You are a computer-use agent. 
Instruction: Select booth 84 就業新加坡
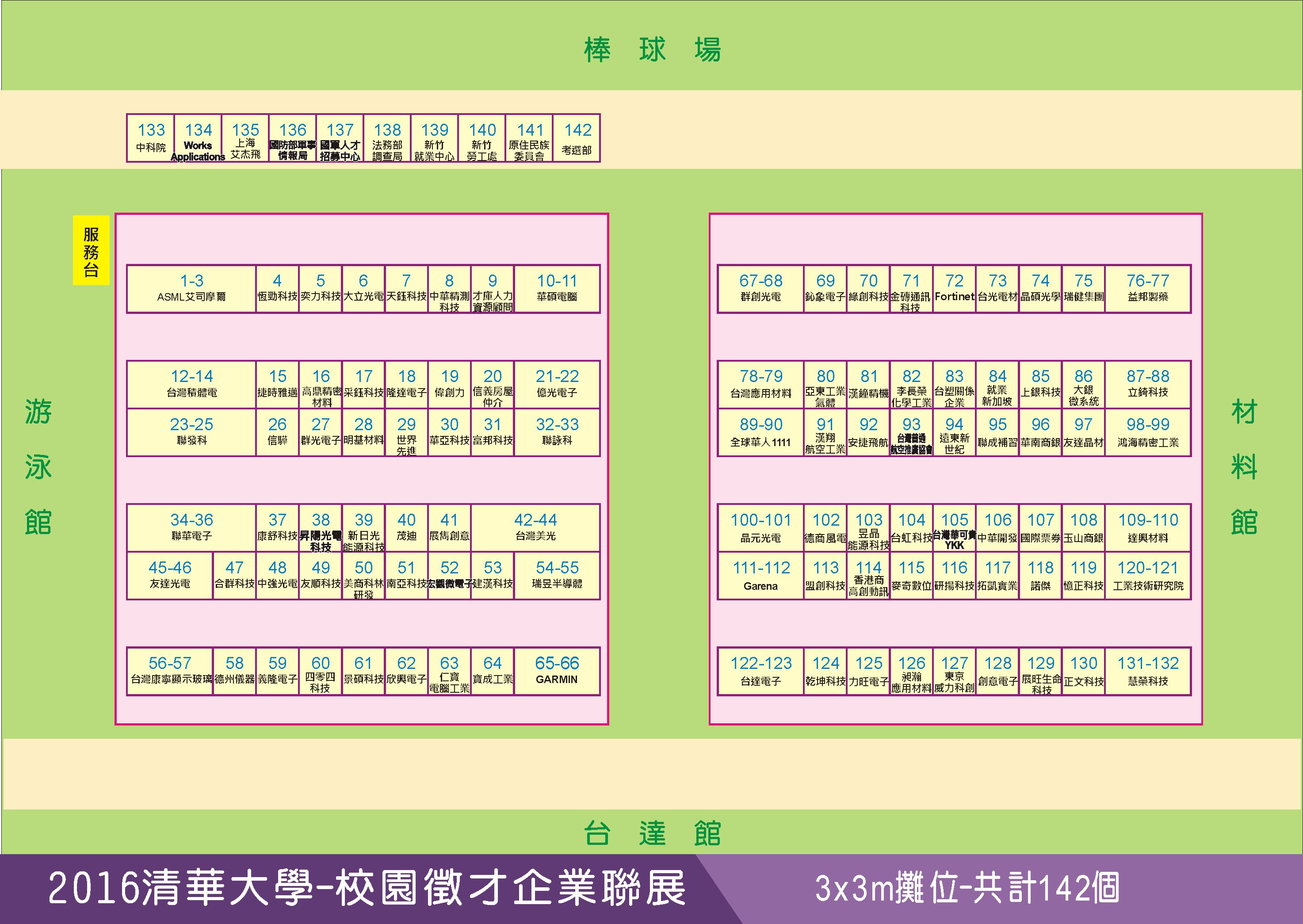[997, 384]
